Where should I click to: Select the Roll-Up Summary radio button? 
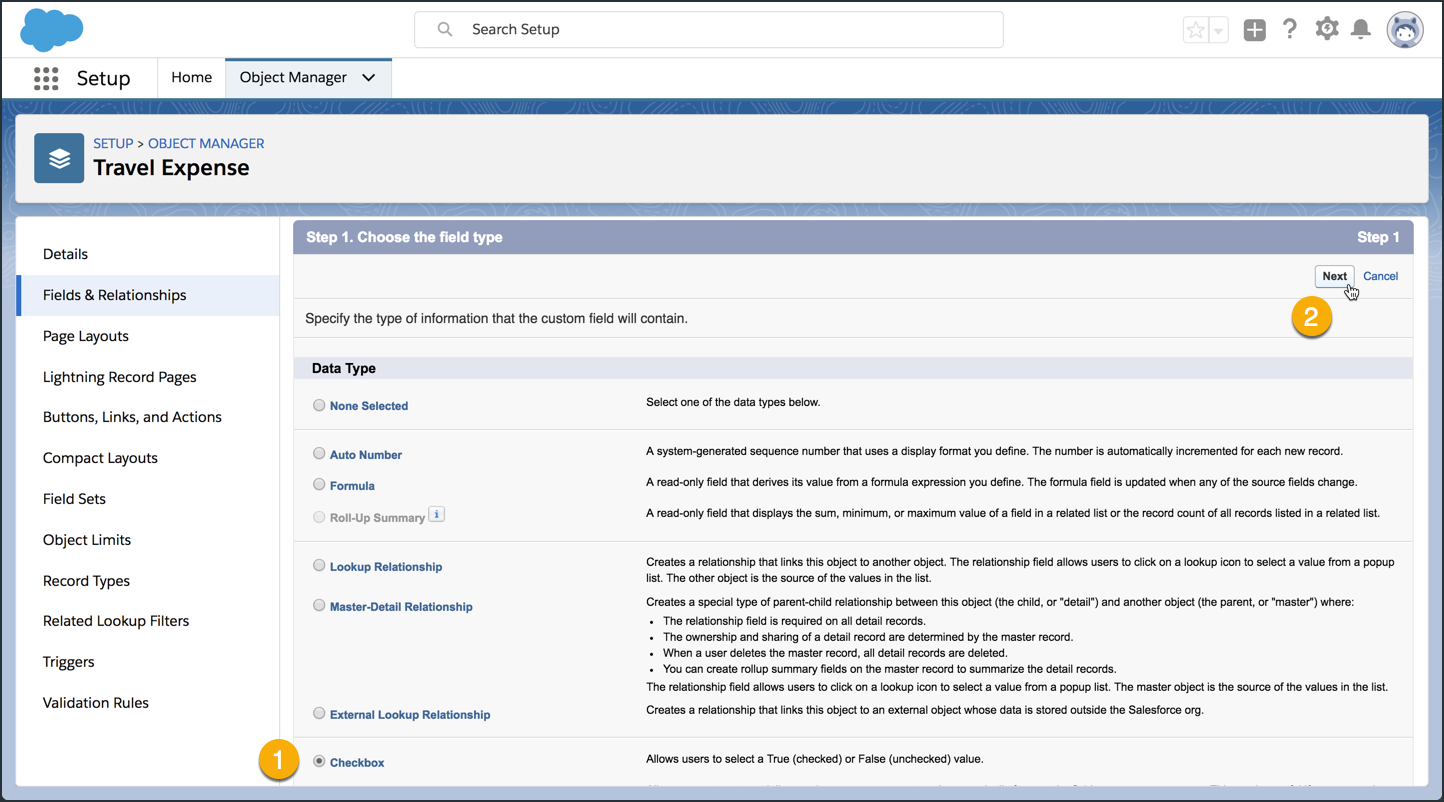(319, 517)
